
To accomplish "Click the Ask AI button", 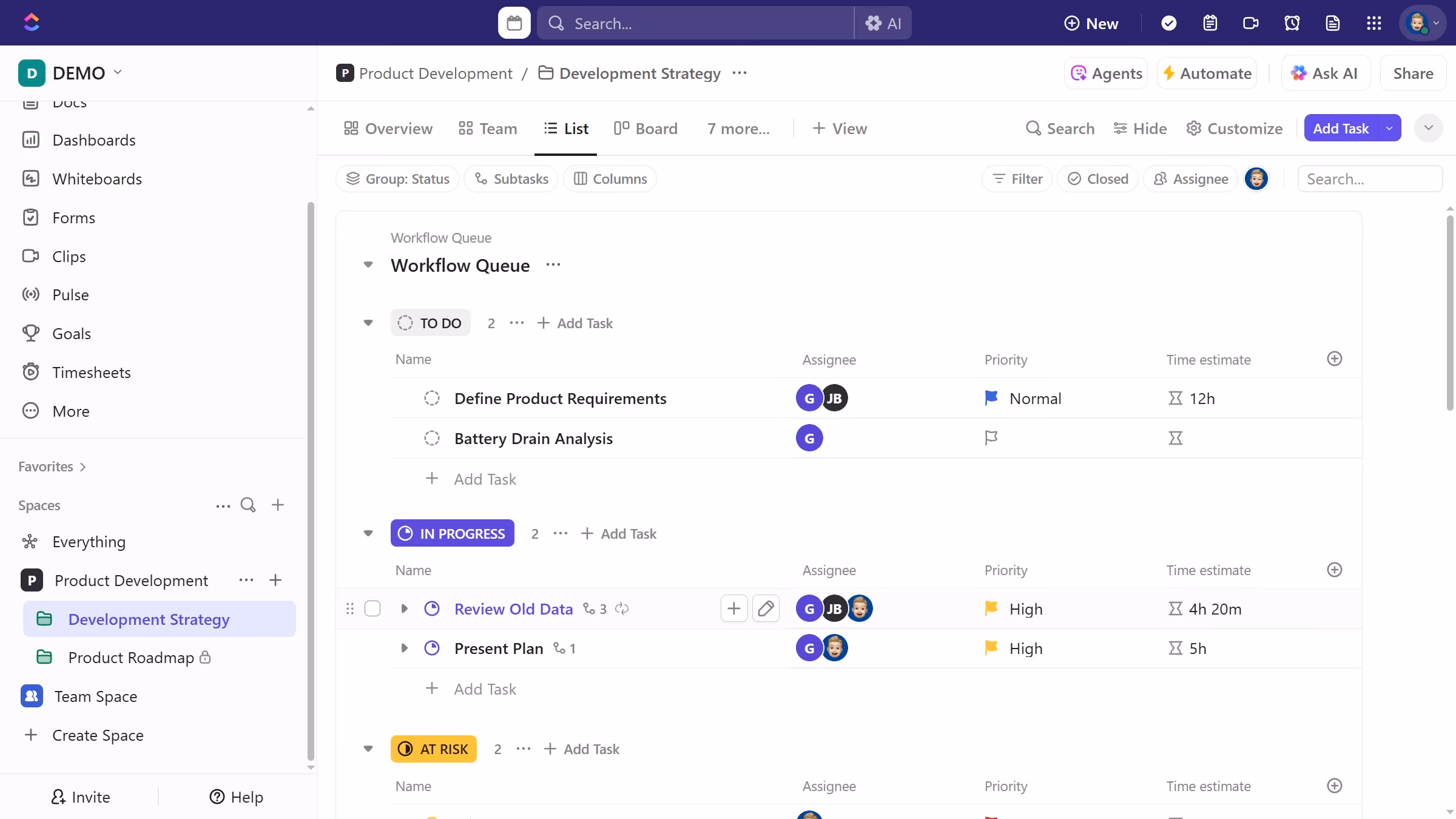I will click(1325, 73).
